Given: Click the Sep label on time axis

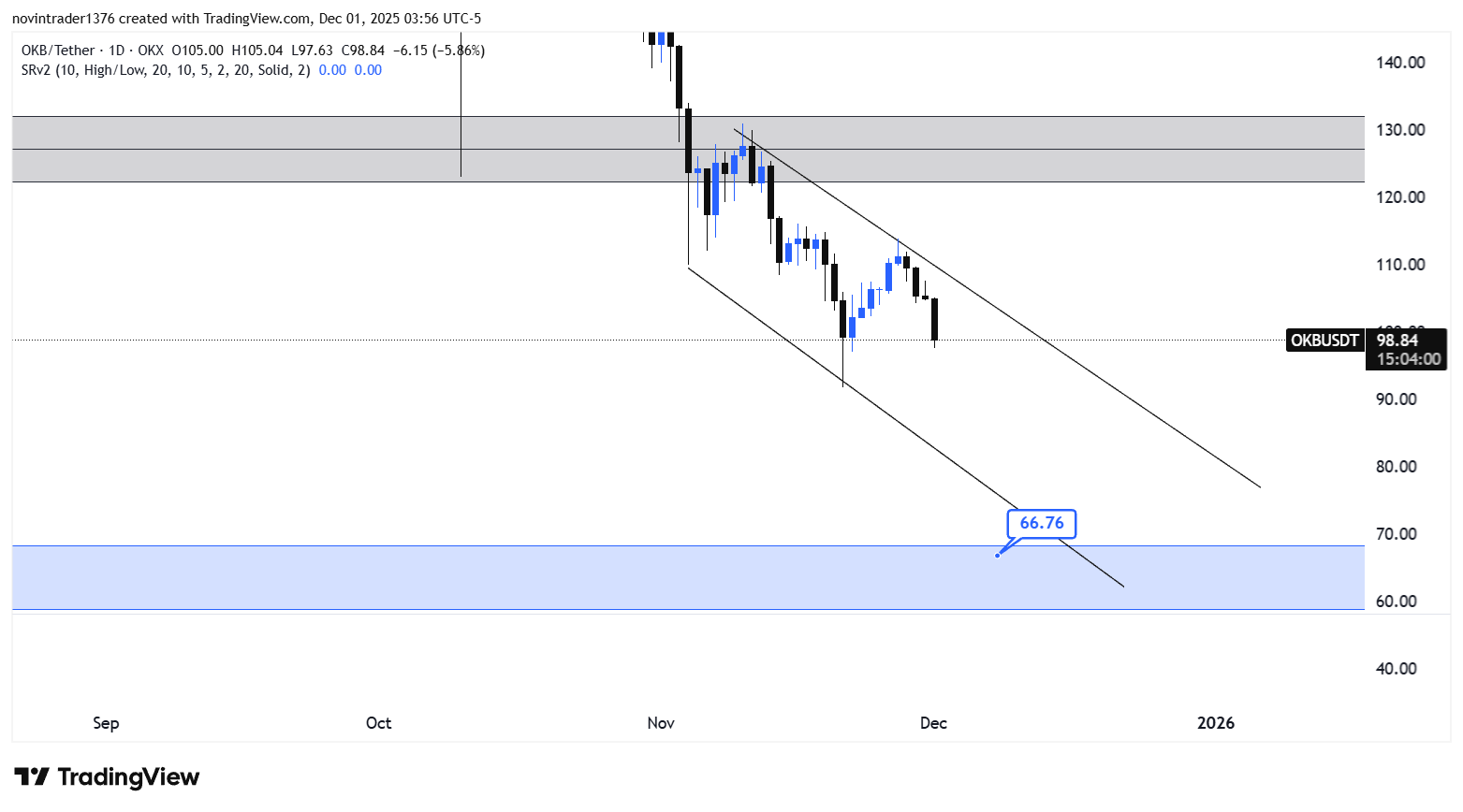Looking at the screenshot, I should tap(106, 723).
